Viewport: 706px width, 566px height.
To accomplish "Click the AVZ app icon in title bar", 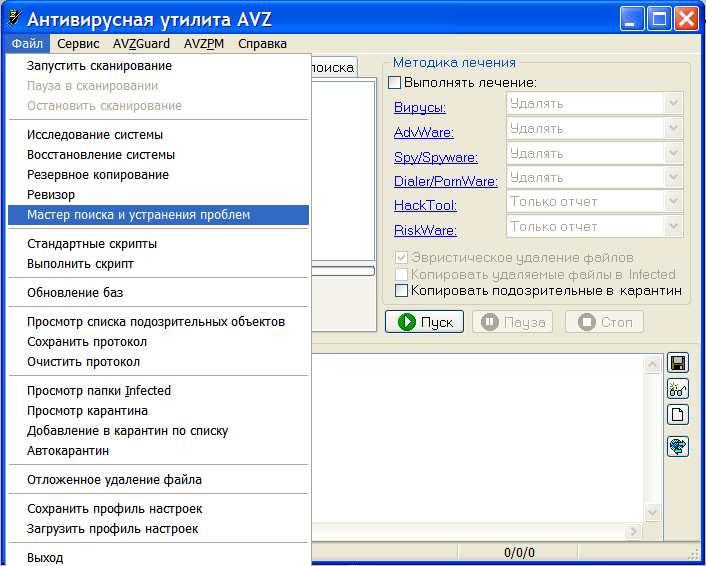I will [x=14, y=18].
